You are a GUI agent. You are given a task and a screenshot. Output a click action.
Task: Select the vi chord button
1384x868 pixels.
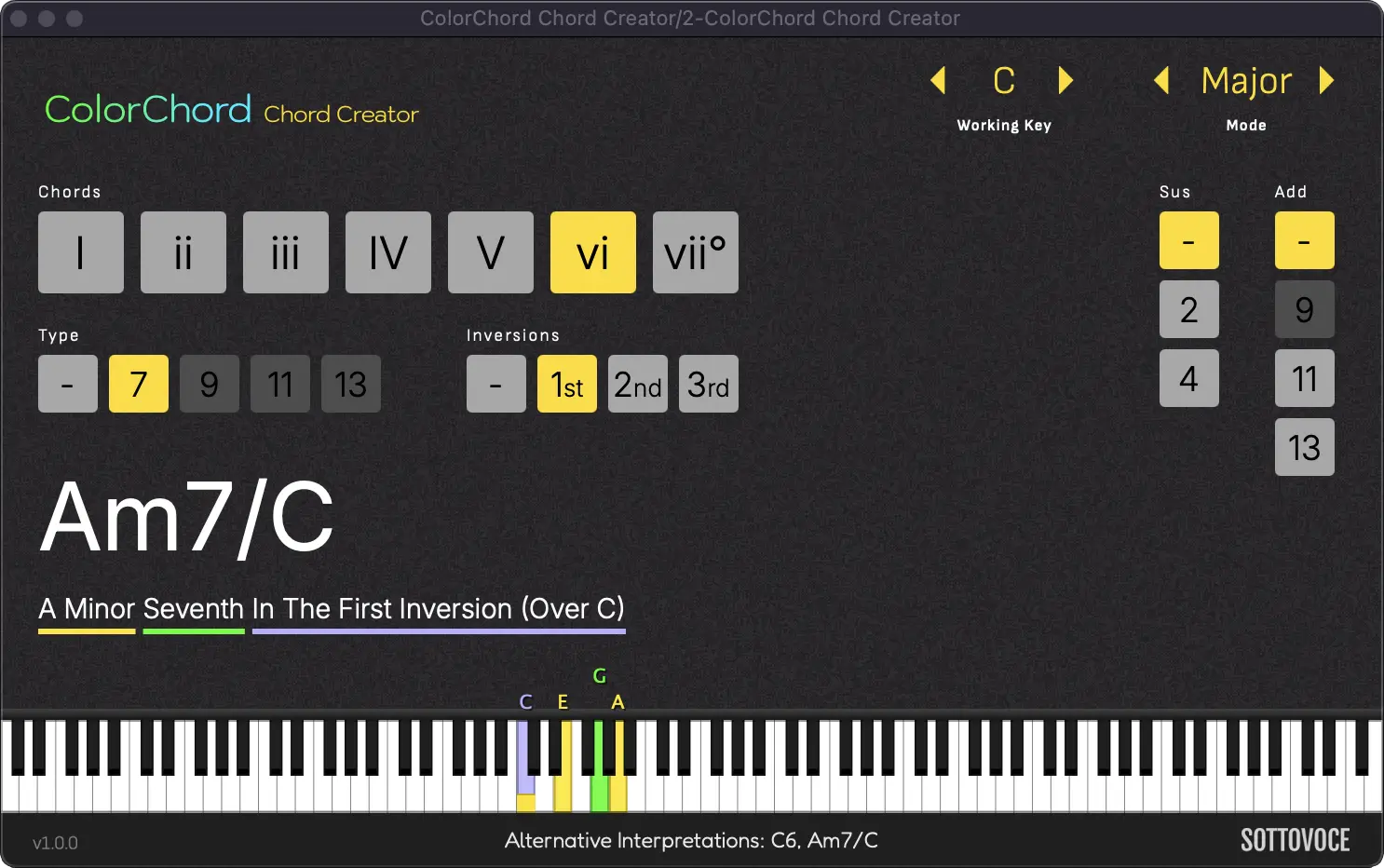coord(592,251)
